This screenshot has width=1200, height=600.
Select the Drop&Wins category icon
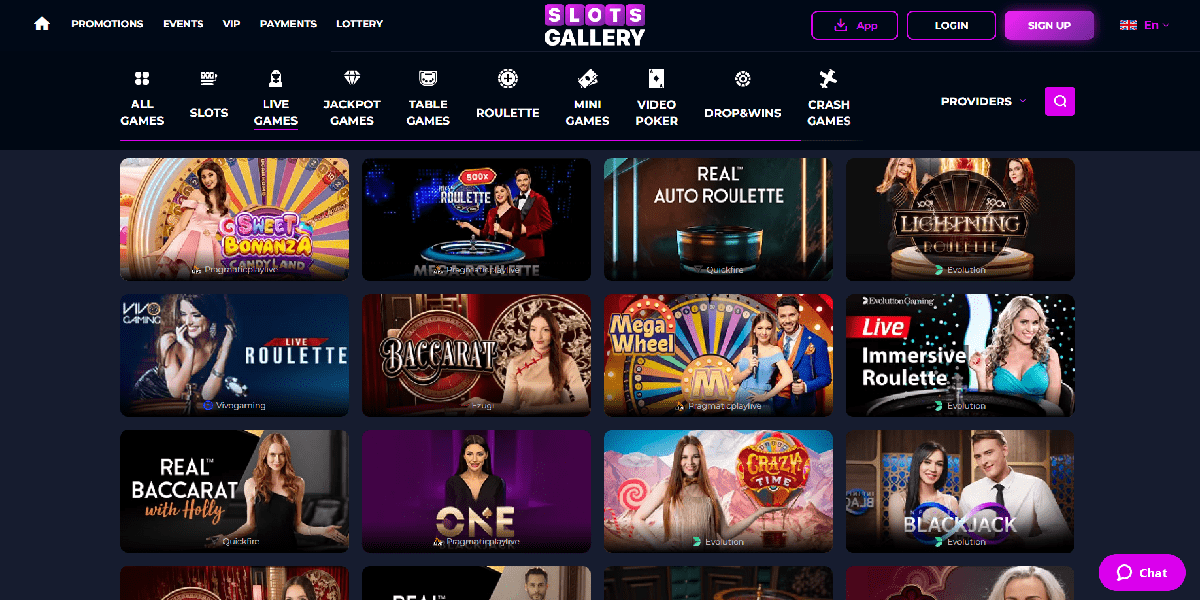742,79
